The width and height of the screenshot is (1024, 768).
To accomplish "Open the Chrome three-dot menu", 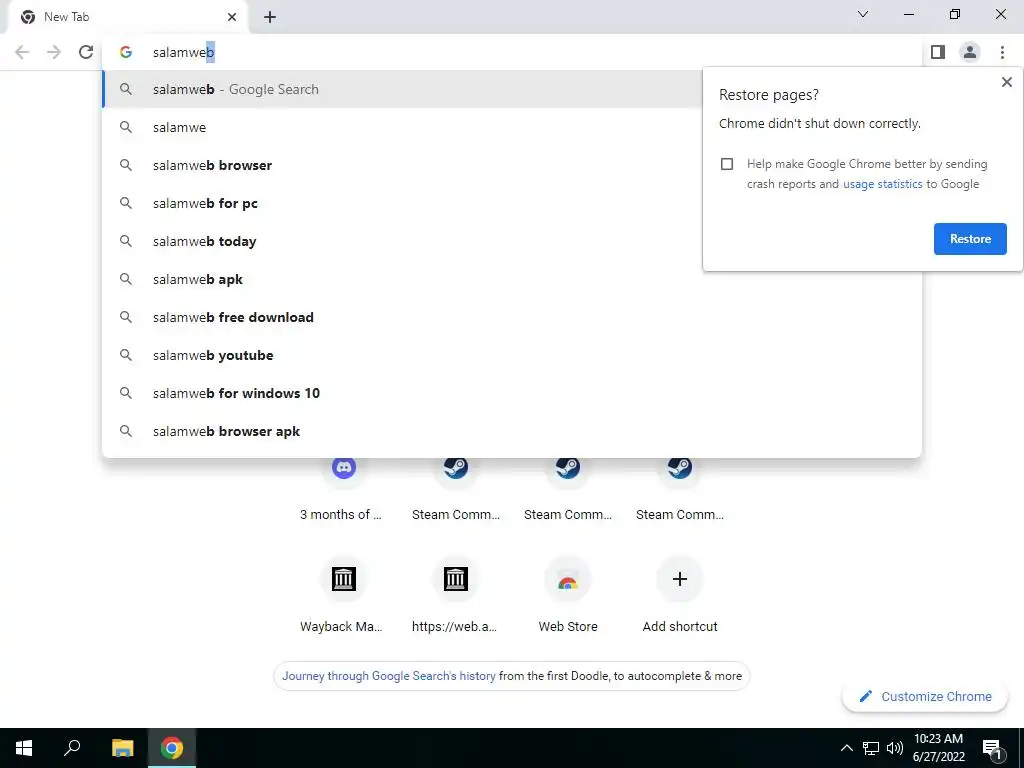I will (x=1002, y=52).
